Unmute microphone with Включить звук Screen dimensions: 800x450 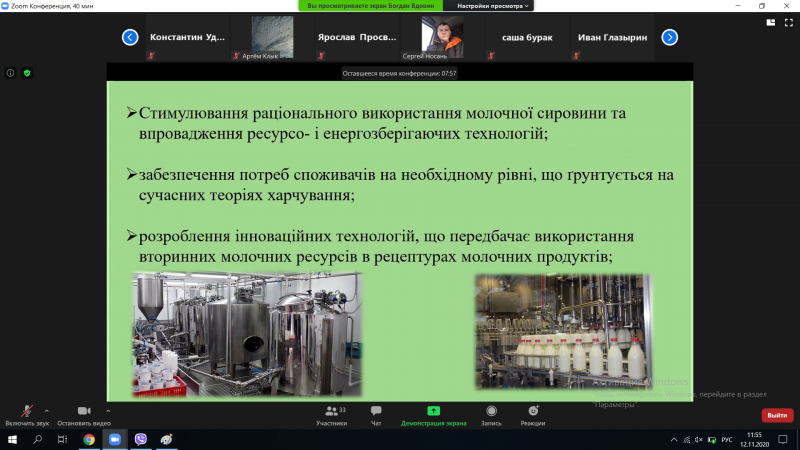(x=27, y=416)
